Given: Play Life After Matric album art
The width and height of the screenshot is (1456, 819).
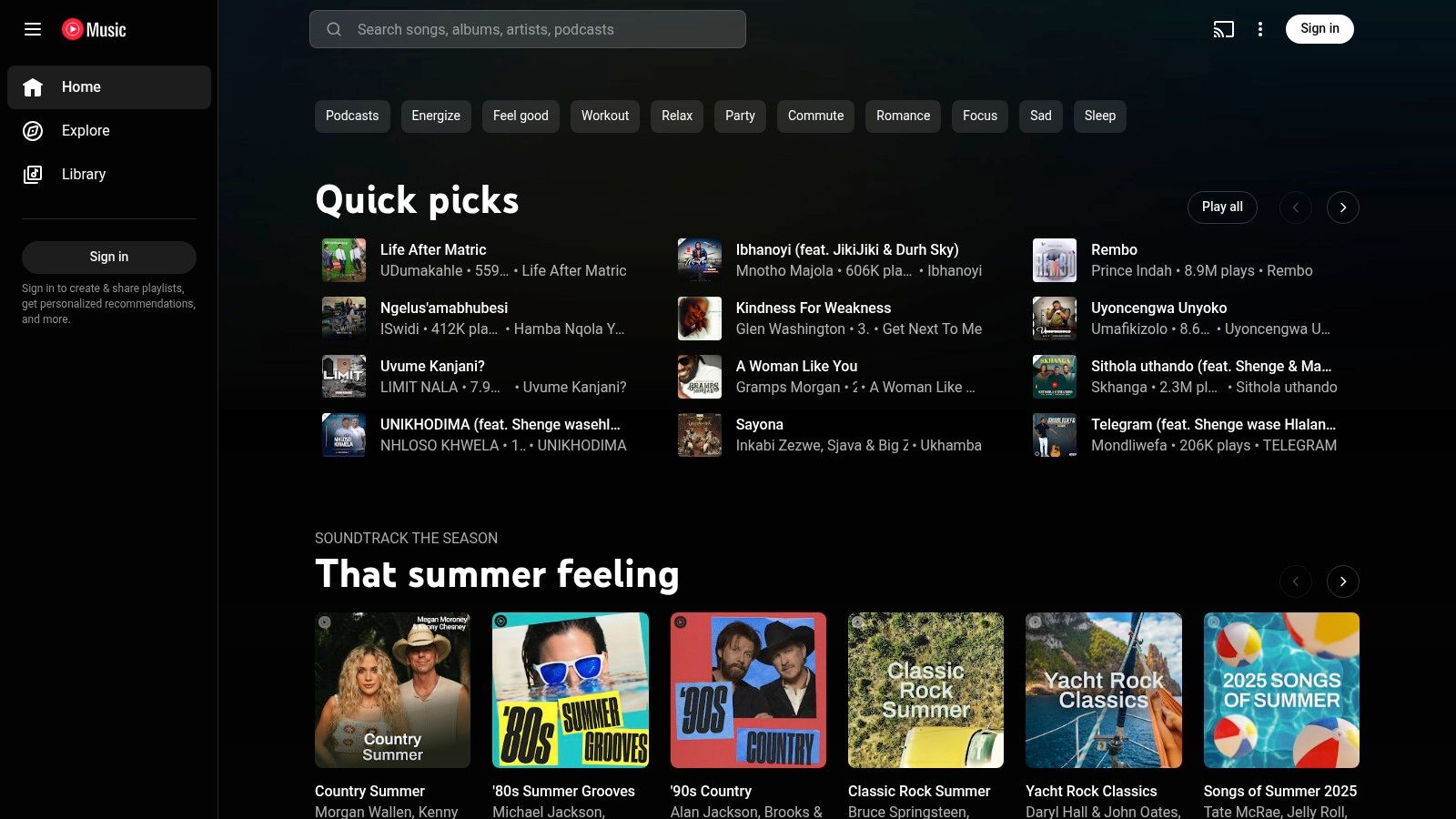Looking at the screenshot, I should pos(344,260).
